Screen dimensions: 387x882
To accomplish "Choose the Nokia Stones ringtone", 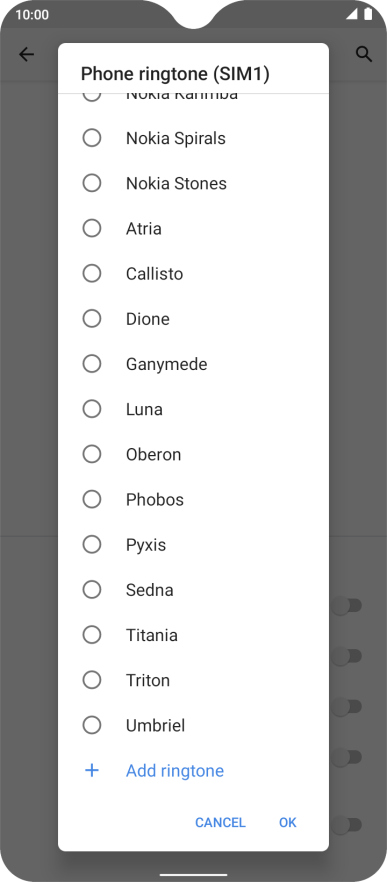I will (194, 183).
